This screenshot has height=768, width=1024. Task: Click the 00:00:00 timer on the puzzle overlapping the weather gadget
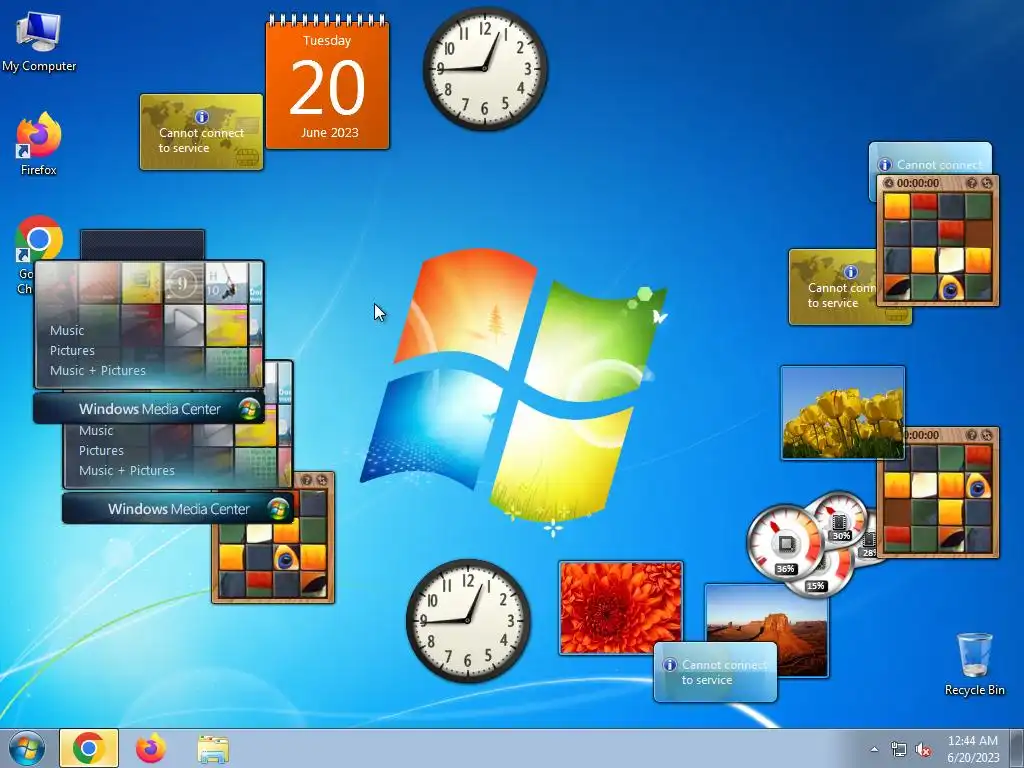(918, 184)
